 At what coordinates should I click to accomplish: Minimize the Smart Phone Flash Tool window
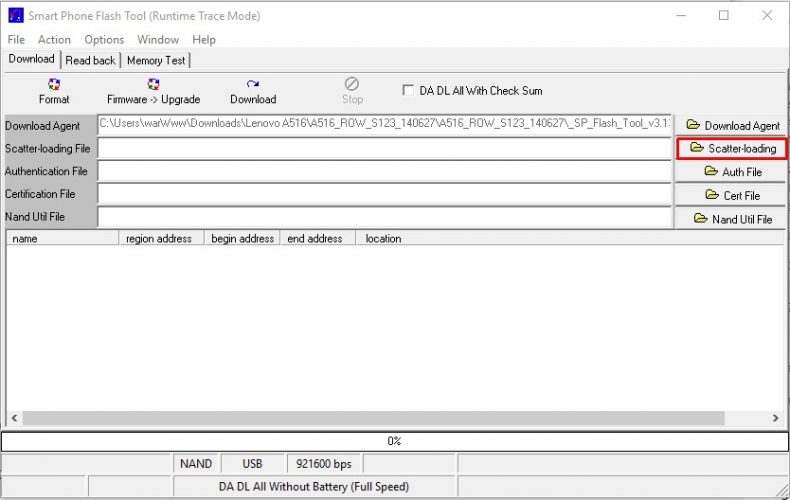pos(681,16)
